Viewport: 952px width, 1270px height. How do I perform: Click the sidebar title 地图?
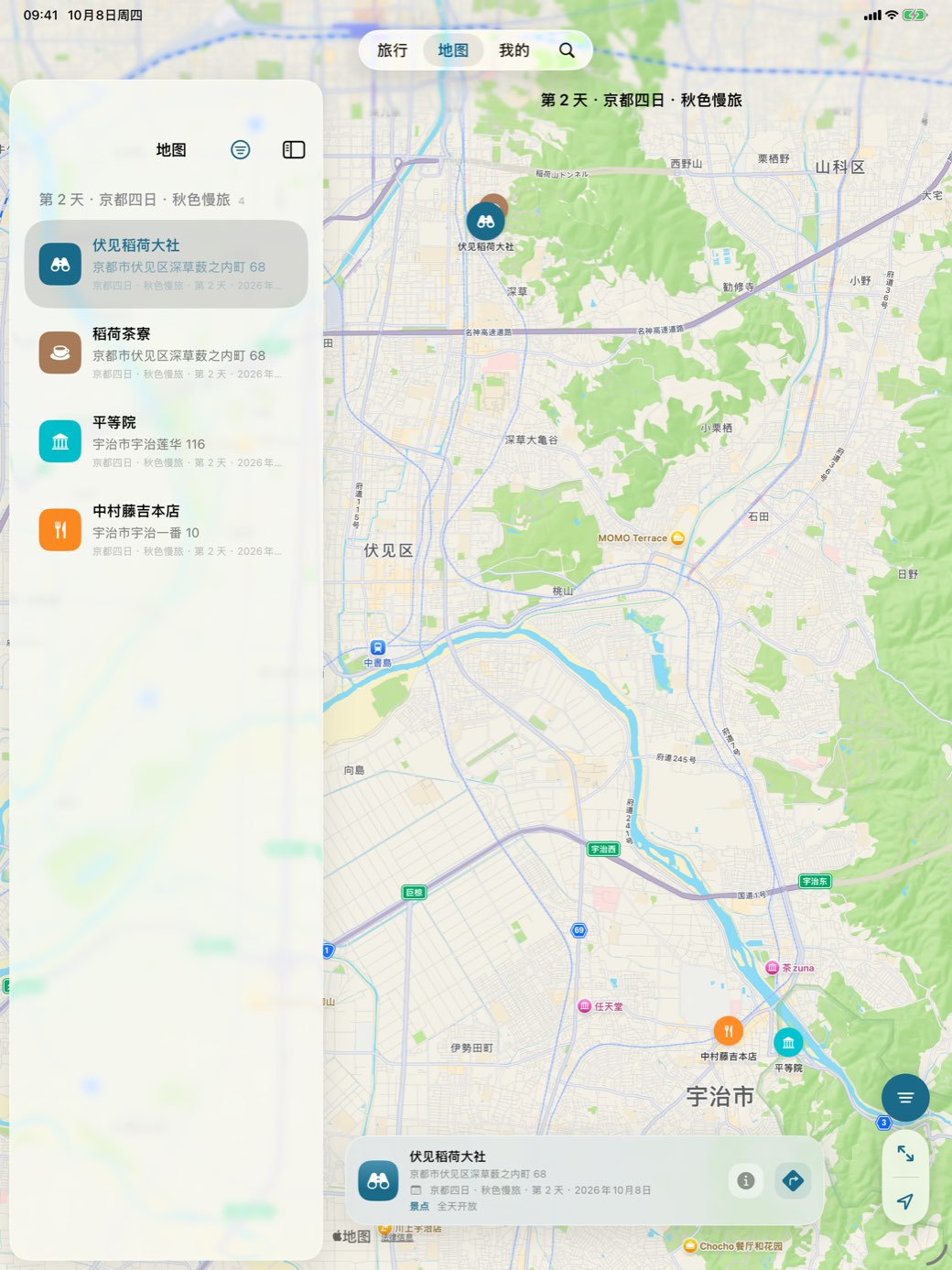click(x=171, y=149)
